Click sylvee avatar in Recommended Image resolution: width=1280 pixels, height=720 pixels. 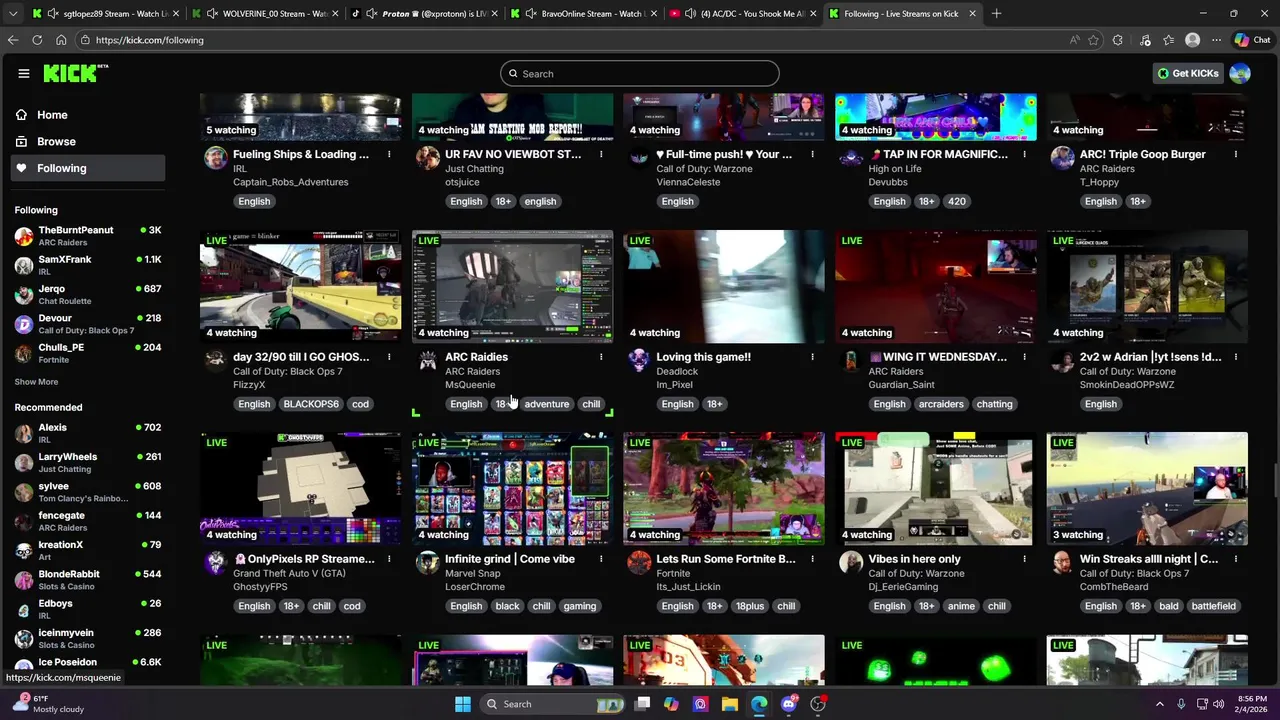point(24,492)
